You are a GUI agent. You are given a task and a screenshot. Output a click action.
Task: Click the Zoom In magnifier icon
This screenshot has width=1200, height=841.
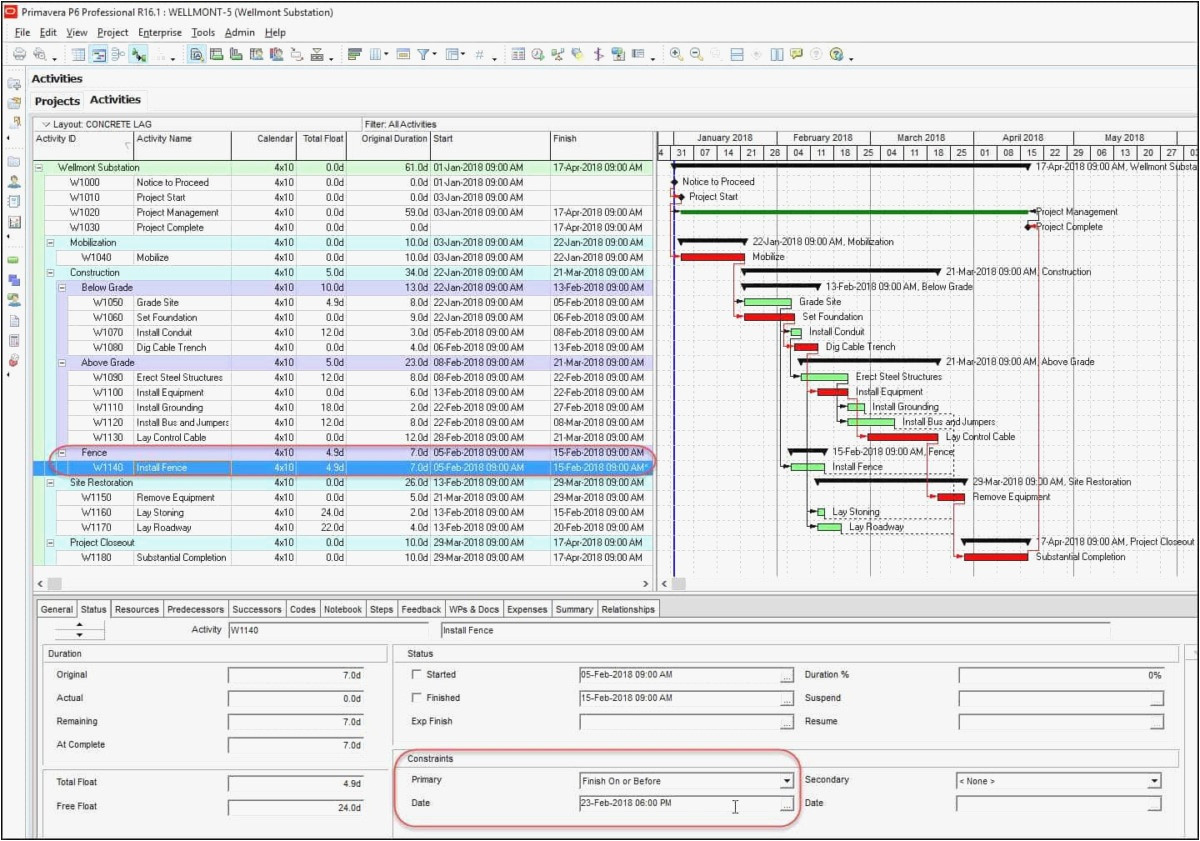(675, 57)
